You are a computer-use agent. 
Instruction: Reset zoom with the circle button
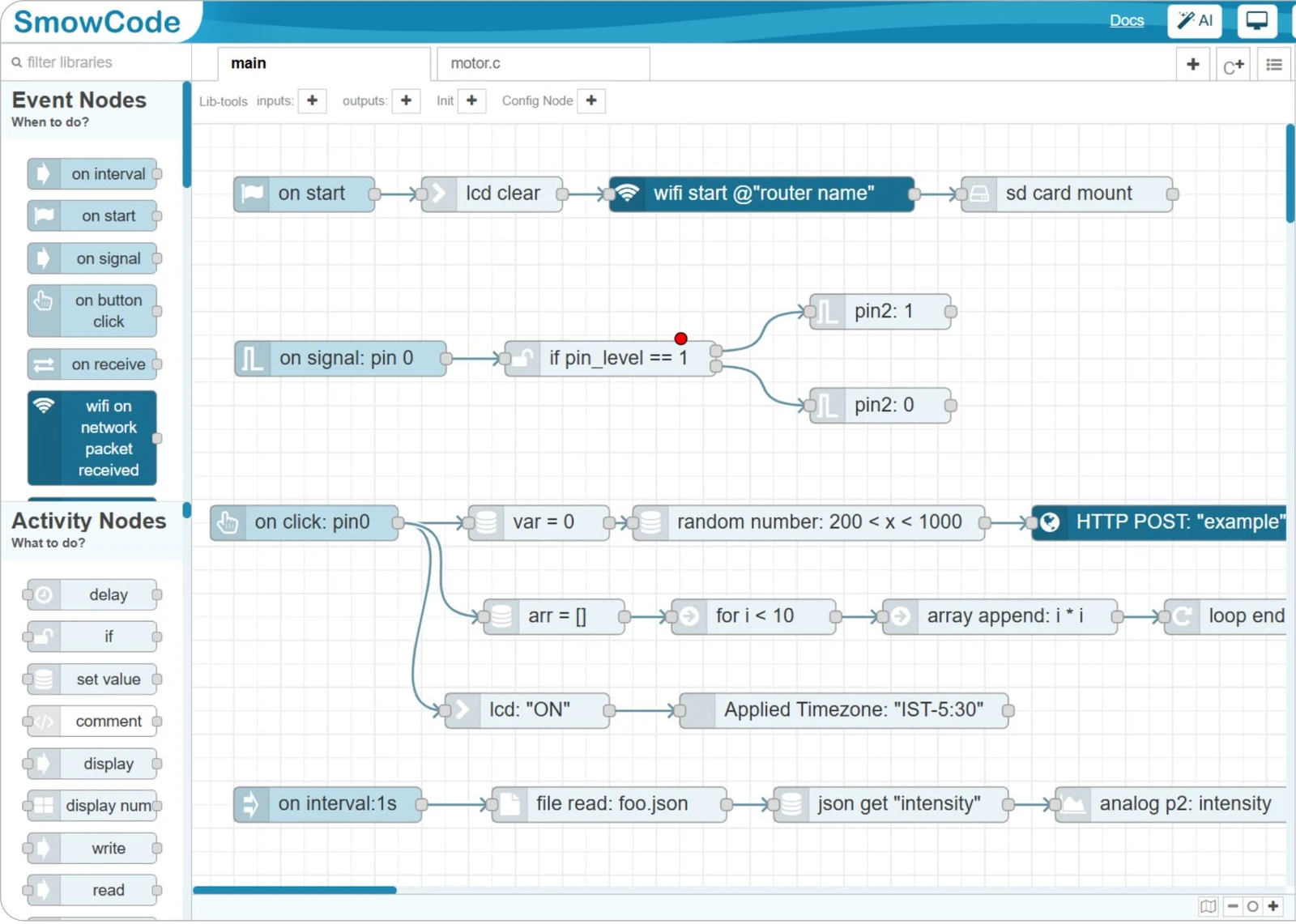click(1252, 906)
